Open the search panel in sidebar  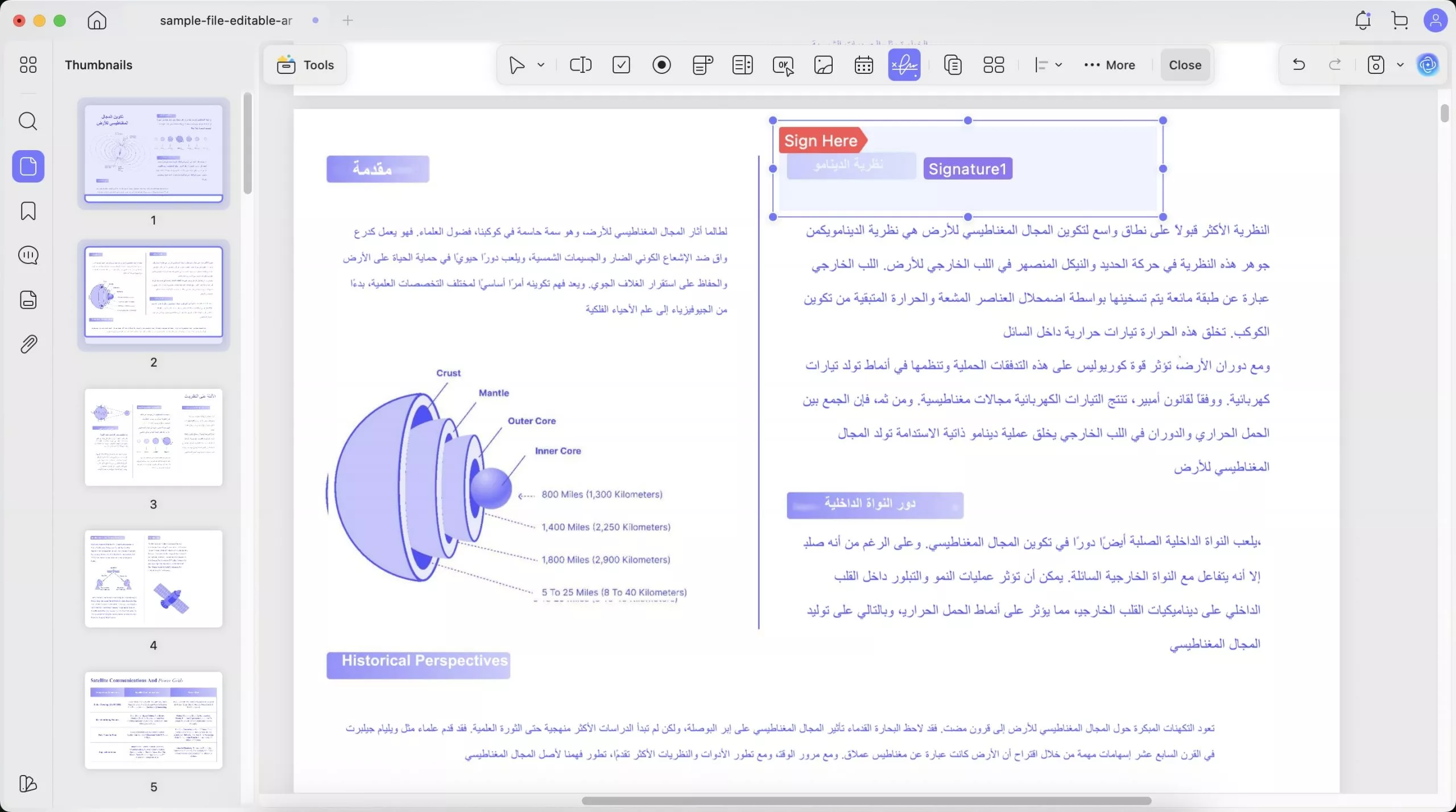(28, 121)
